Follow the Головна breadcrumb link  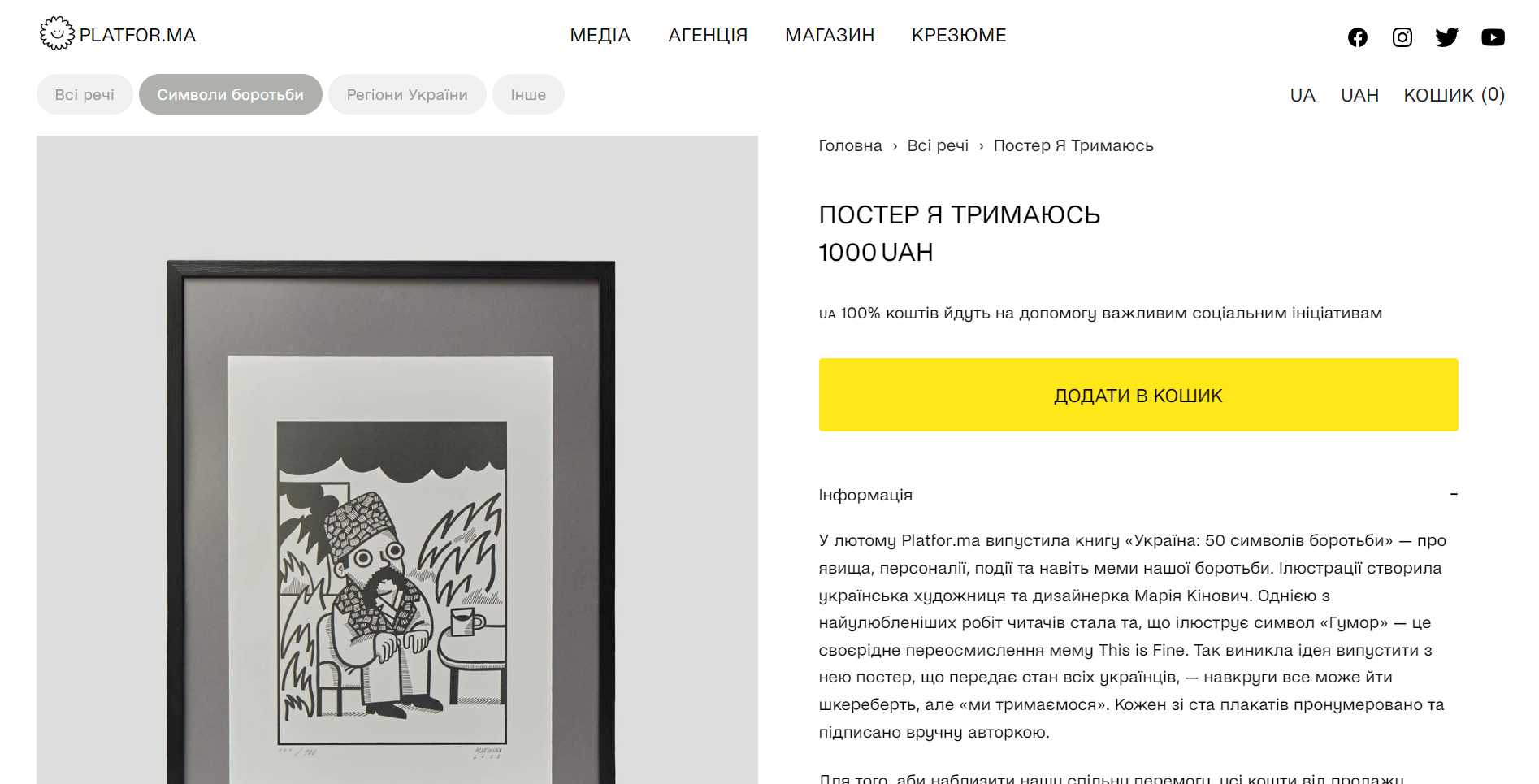[x=850, y=145]
